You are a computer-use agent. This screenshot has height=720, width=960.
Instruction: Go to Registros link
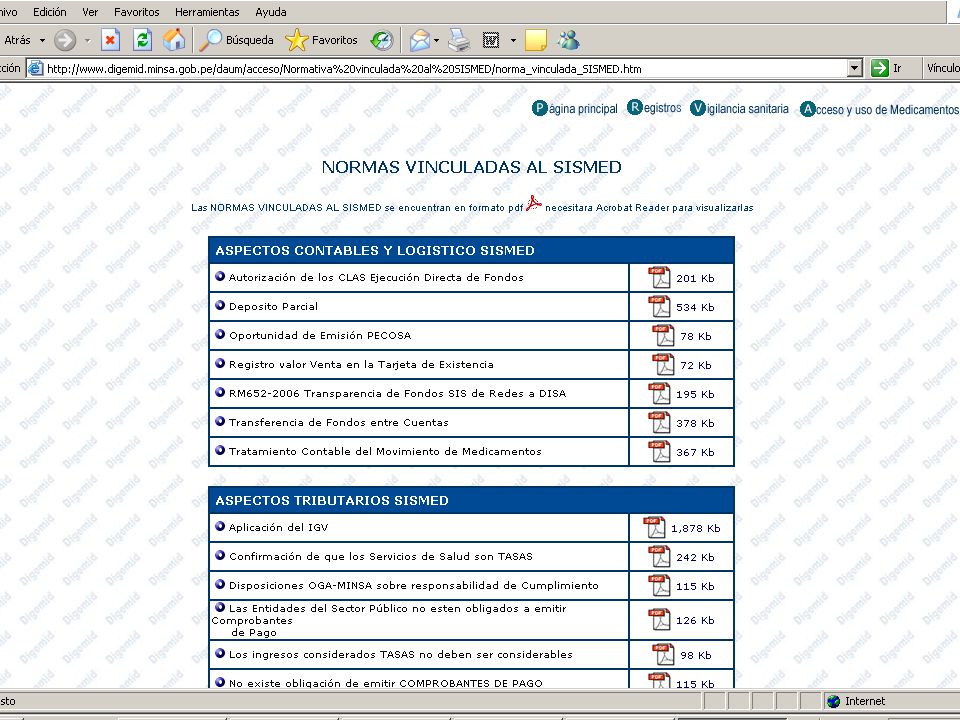click(654, 108)
